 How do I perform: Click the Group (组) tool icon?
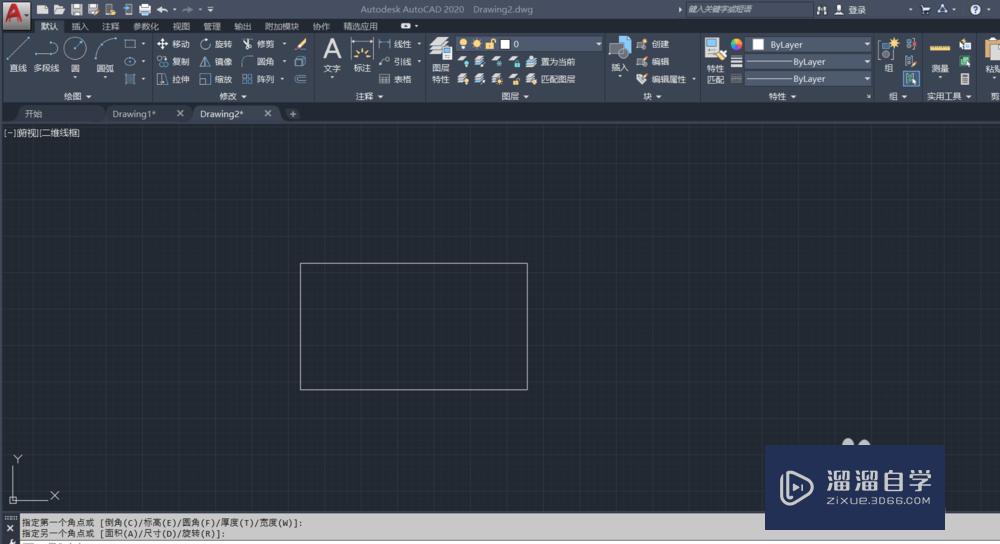888,55
